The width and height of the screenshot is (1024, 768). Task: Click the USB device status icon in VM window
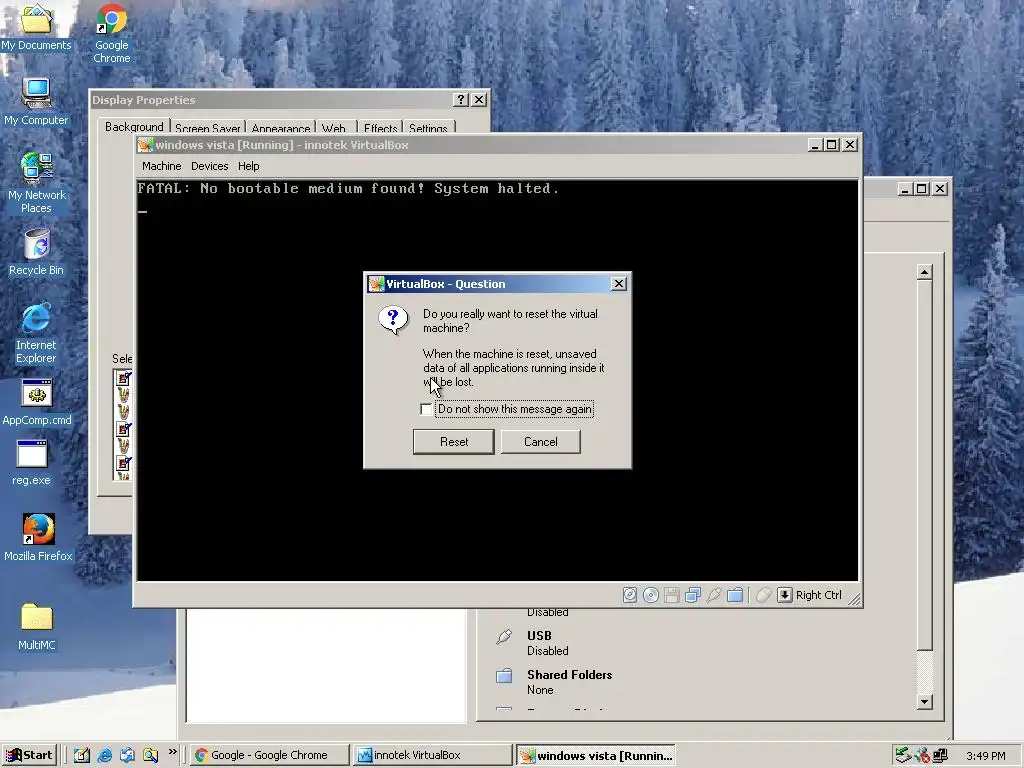714,595
